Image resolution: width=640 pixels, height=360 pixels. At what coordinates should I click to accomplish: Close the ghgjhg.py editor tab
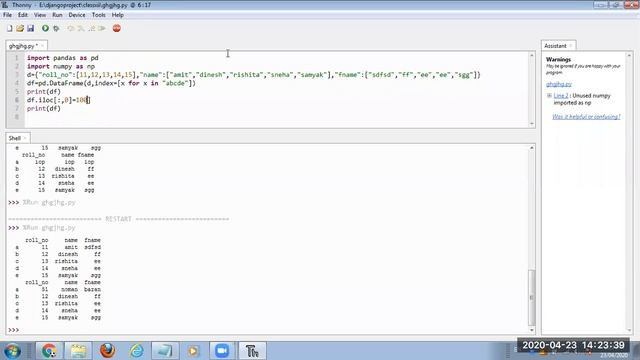pyautogui.click(x=42, y=46)
